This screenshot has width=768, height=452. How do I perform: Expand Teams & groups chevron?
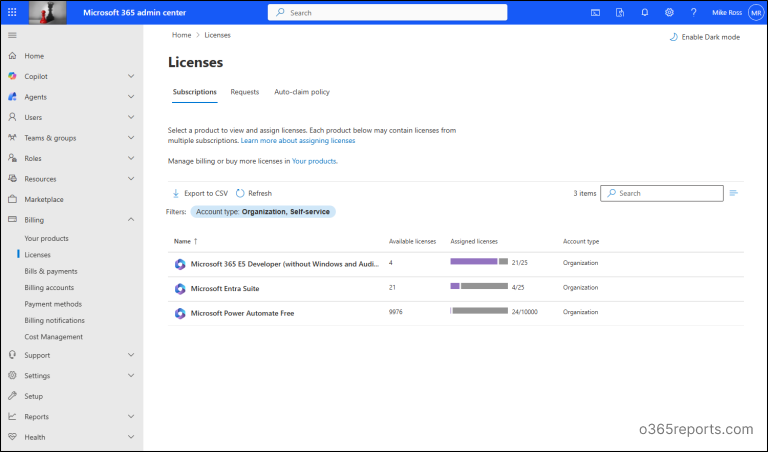pos(131,138)
